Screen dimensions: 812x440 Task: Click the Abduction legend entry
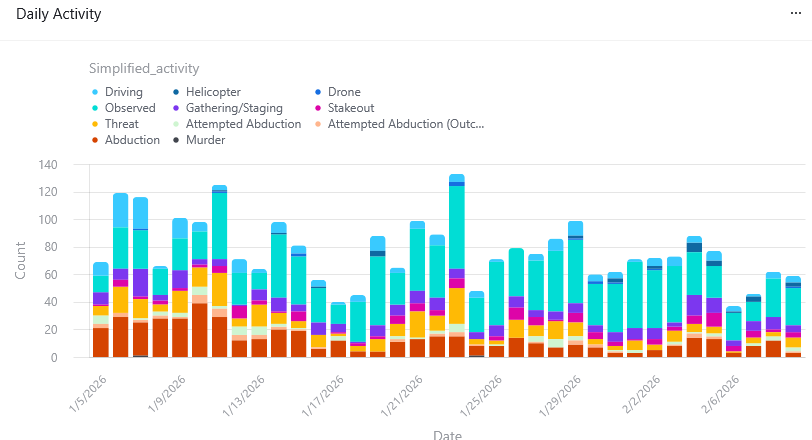tap(132, 140)
